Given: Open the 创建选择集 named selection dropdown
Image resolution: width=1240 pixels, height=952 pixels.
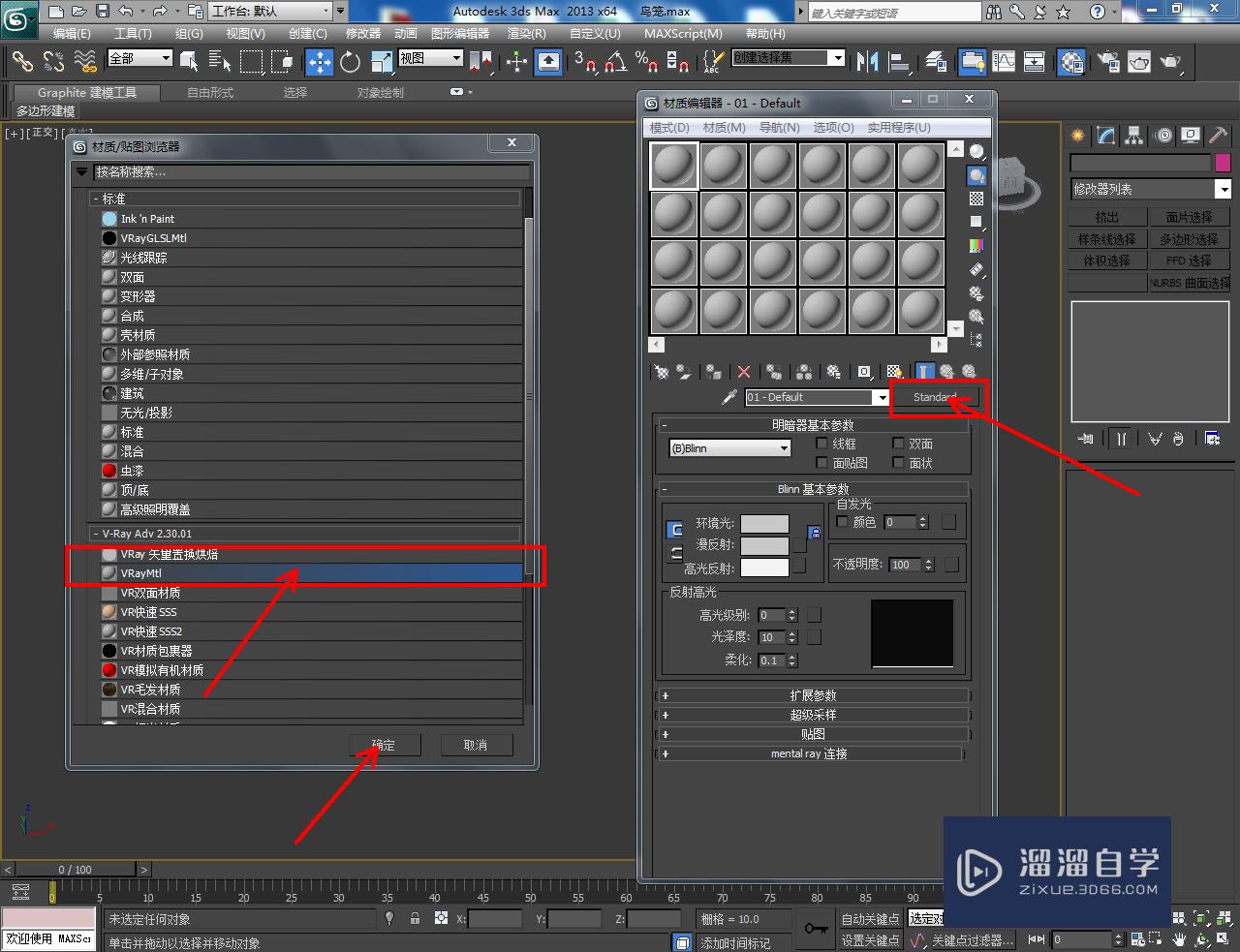Looking at the screenshot, I should click(789, 58).
